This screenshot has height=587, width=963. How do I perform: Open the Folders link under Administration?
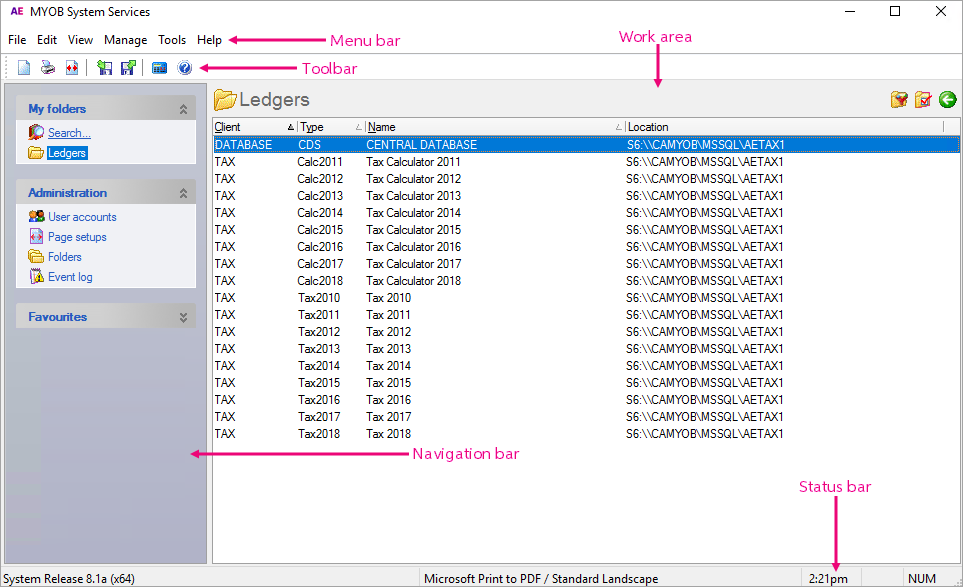pos(64,257)
